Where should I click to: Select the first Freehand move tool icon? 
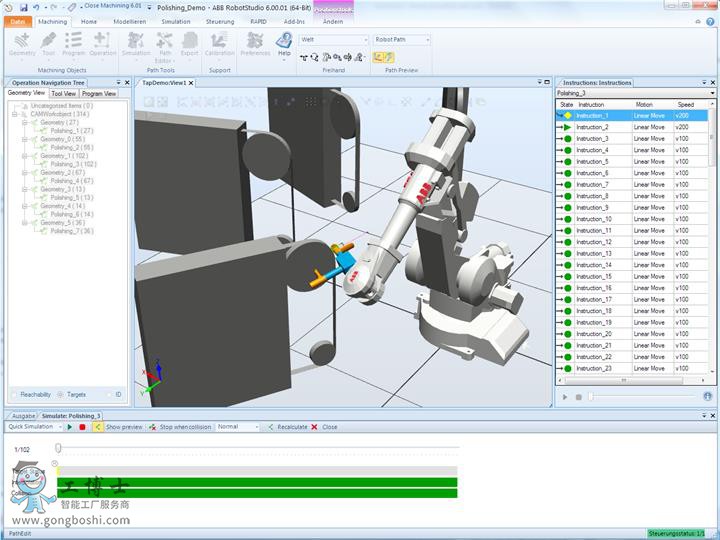(x=304, y=57)
